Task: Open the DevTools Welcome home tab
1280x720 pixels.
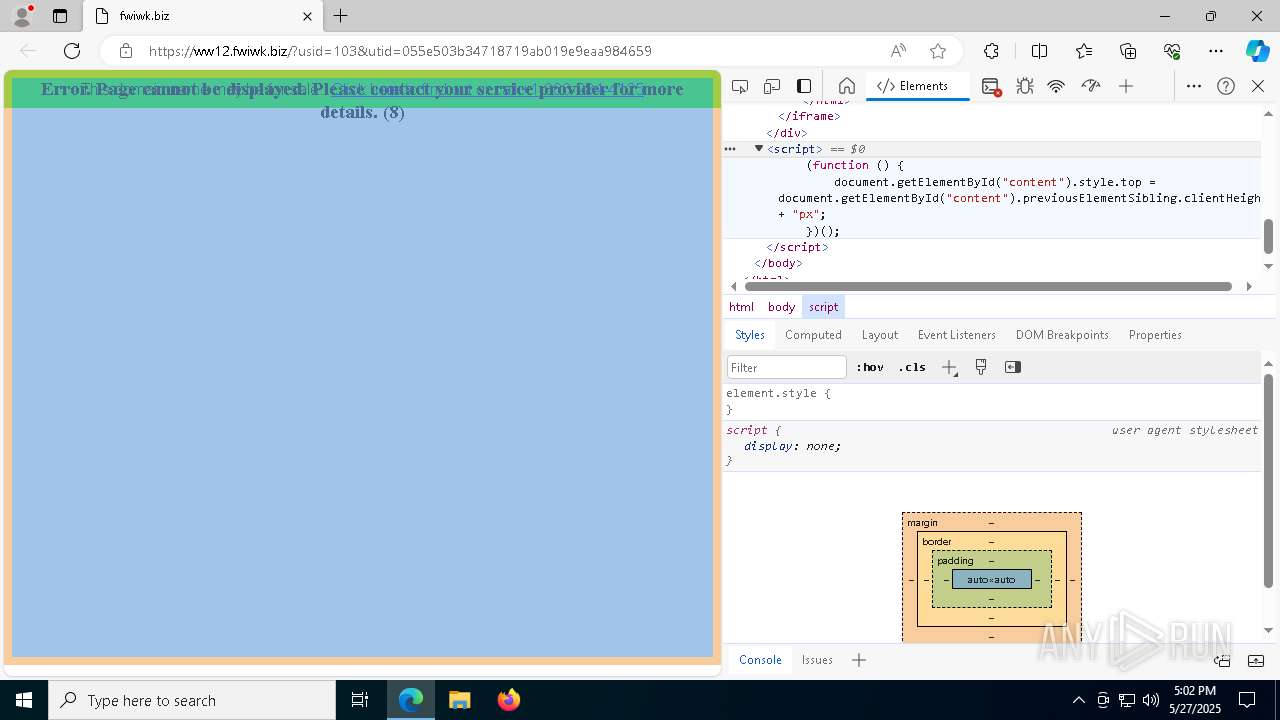Action: click(x=846, y=86)
